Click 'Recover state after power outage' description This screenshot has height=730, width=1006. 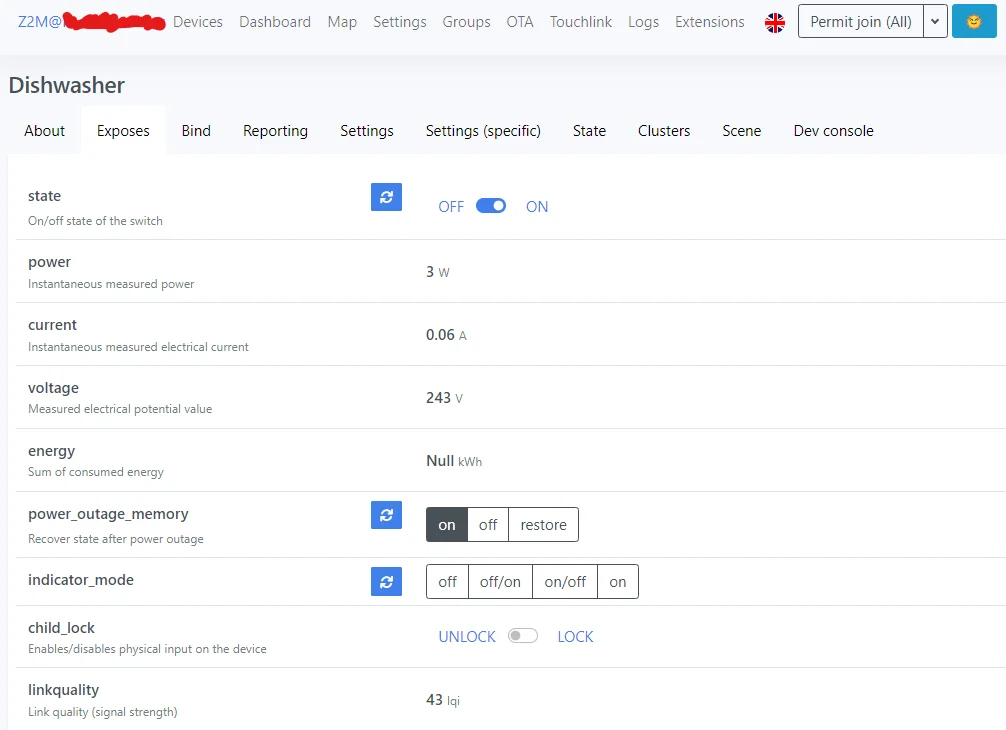(x=115, y=539)
